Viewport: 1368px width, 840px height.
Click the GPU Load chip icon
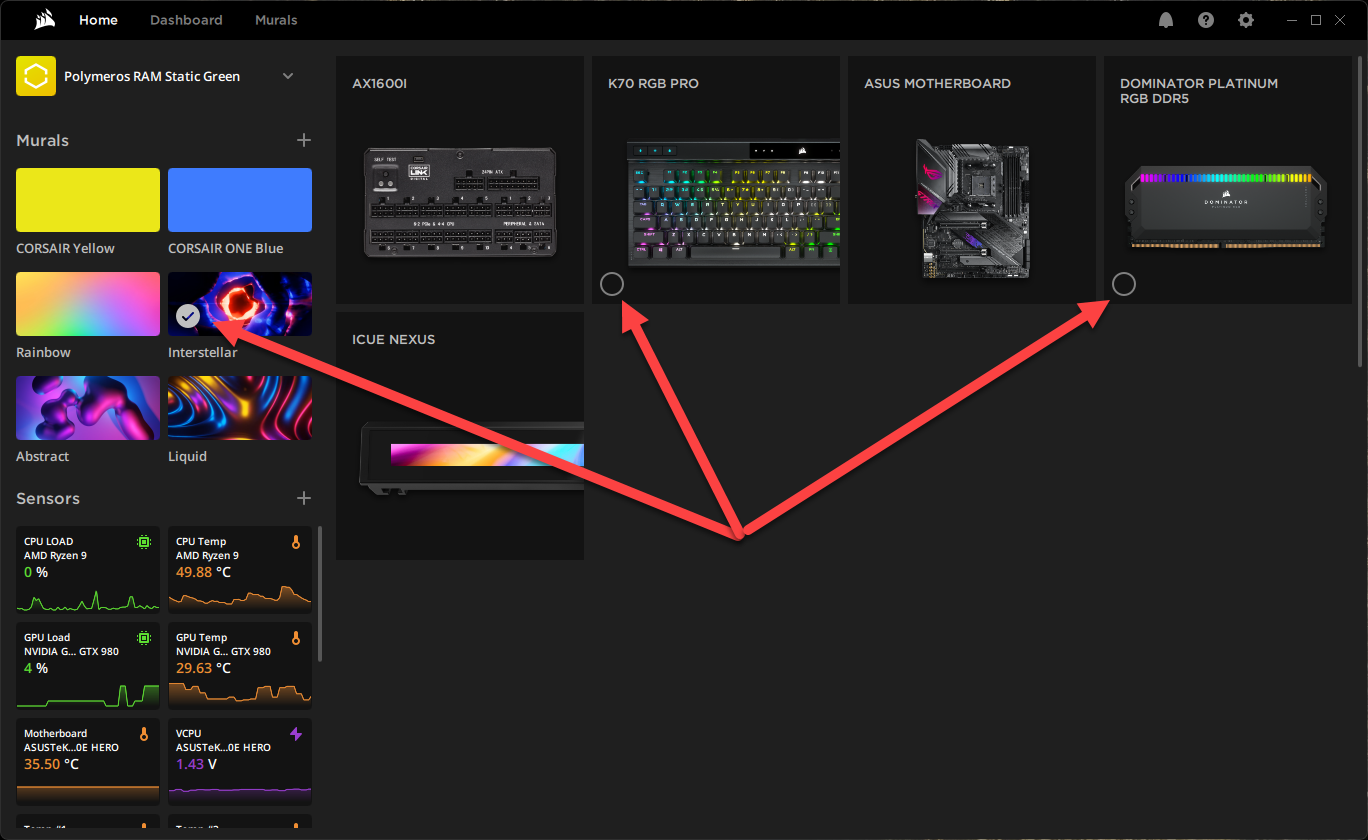pos(144,638)
